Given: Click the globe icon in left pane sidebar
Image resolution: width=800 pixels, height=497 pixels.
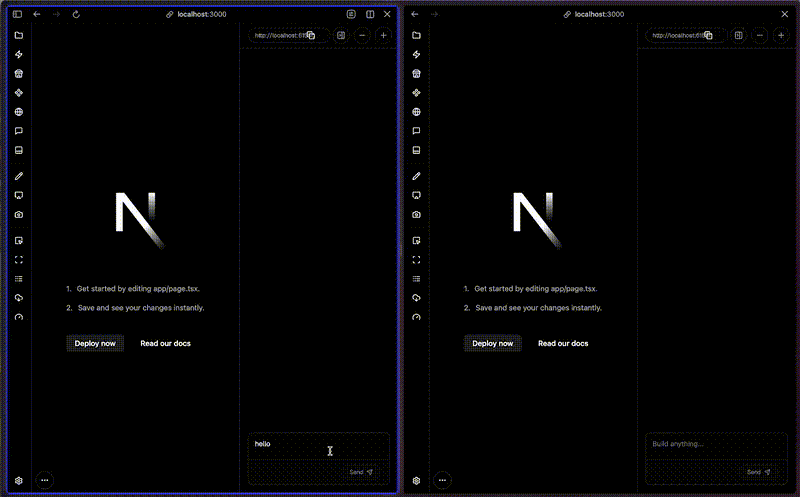Looking at the screenshot, I should [19, 112].
